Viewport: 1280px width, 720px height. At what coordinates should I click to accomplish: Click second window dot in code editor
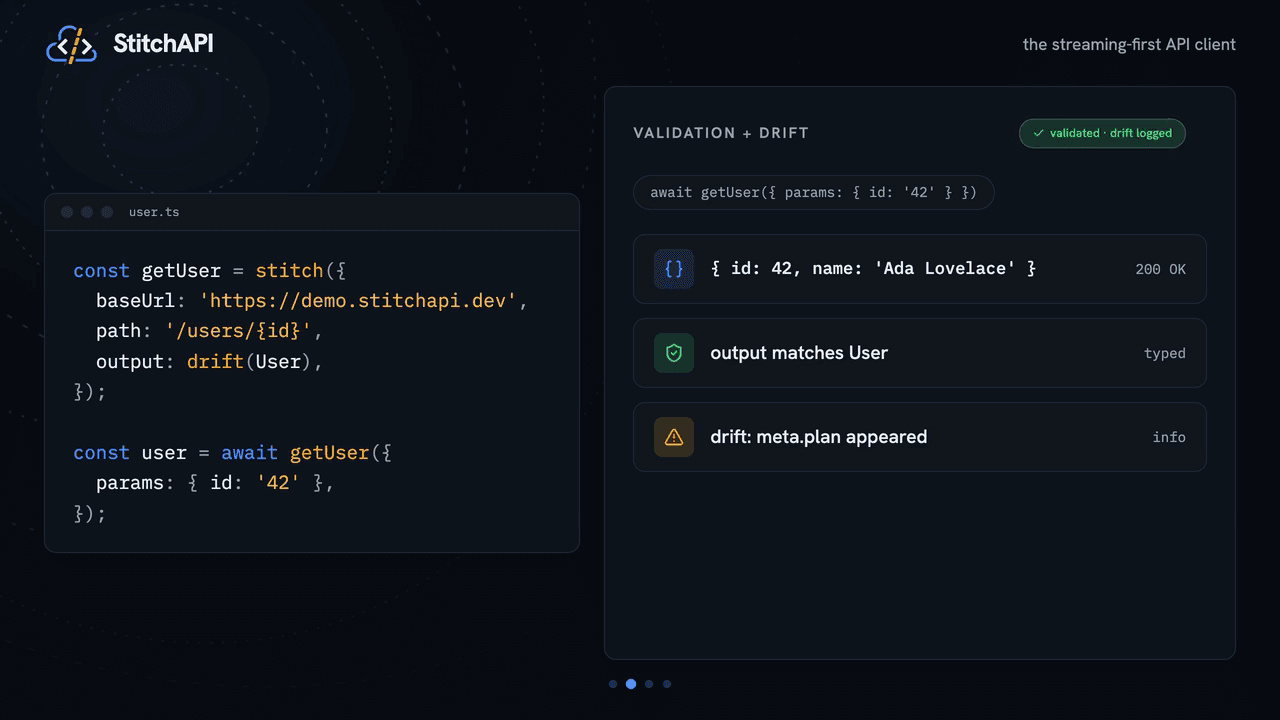pos(87,212)
